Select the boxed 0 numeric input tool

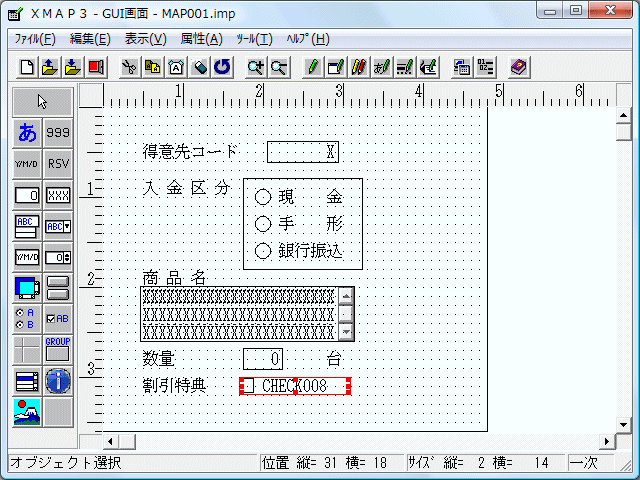(x=27, y=195)
